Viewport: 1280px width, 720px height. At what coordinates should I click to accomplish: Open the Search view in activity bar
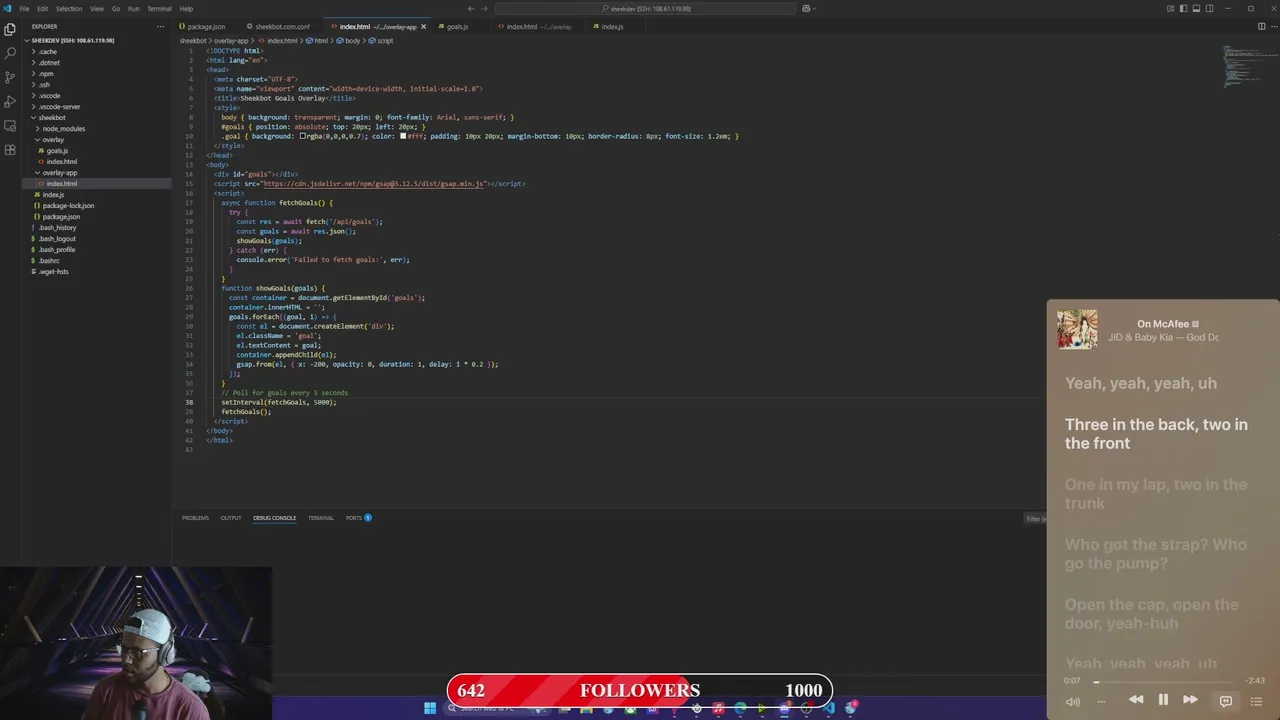[x=10, y=53]
